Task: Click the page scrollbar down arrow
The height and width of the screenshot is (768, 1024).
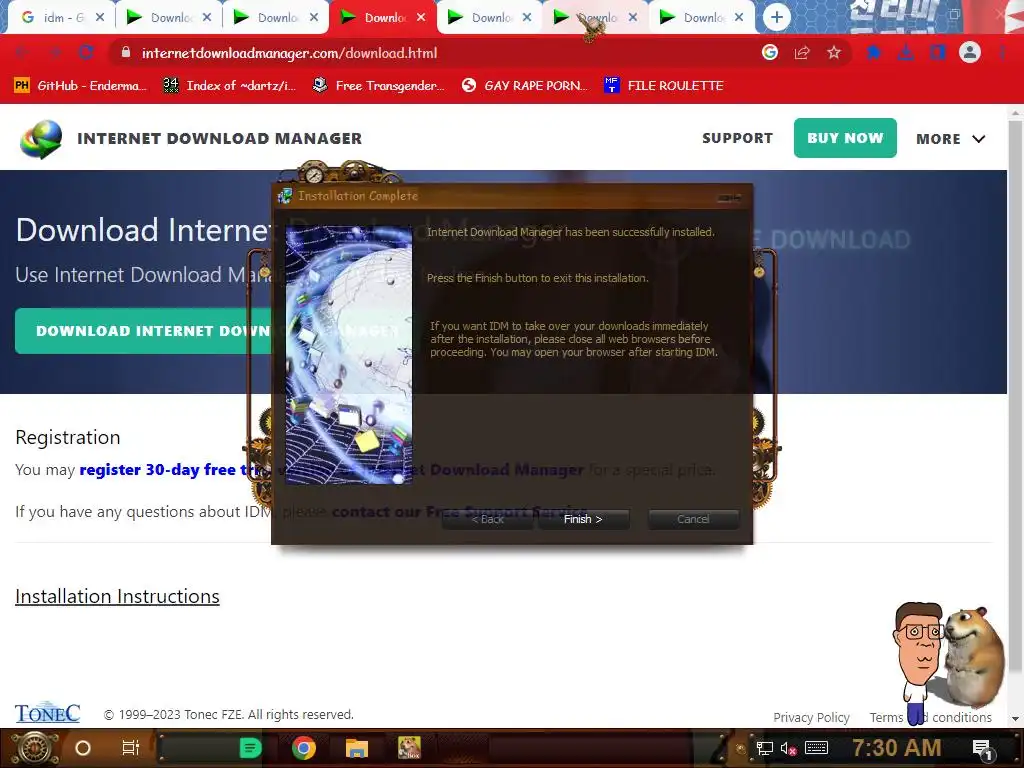Action: [x=1016, y=719]
